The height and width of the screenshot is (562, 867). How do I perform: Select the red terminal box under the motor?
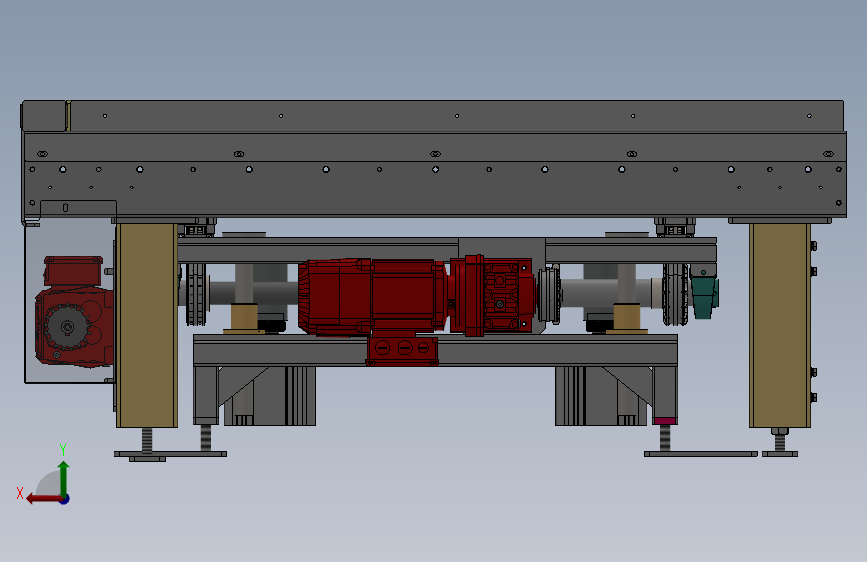click(403, 349)
